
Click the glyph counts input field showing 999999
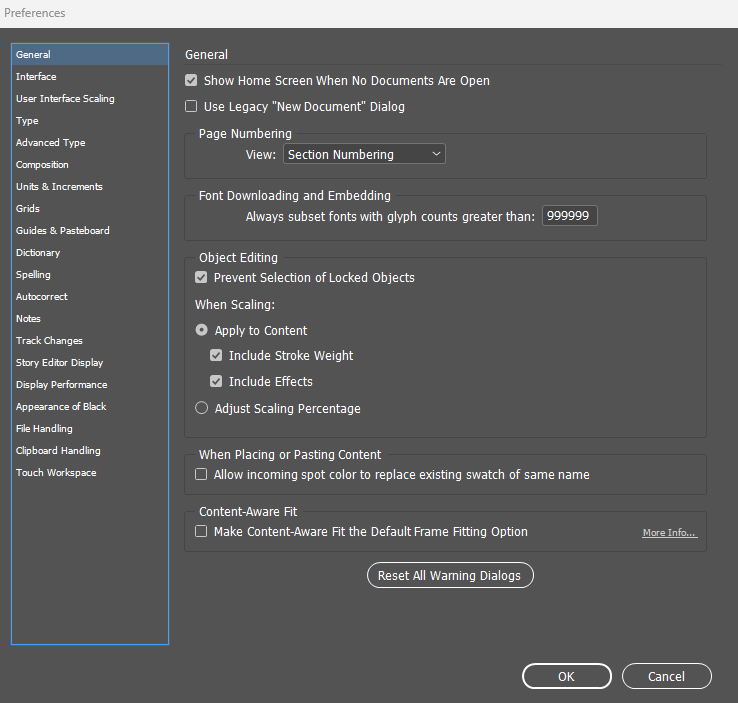tap(570, 216)
